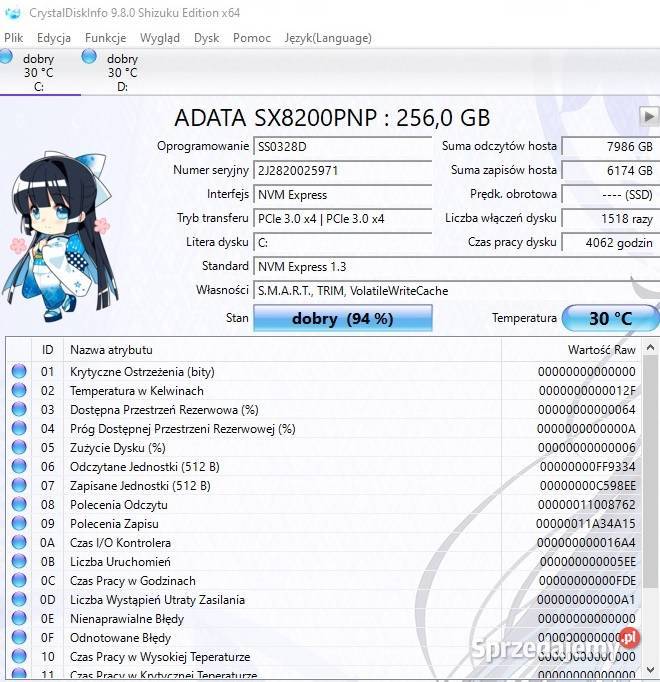Click raw value 00000000005EE
The width and height of the screenshot is (660, 682).
(x=587, y=562)
